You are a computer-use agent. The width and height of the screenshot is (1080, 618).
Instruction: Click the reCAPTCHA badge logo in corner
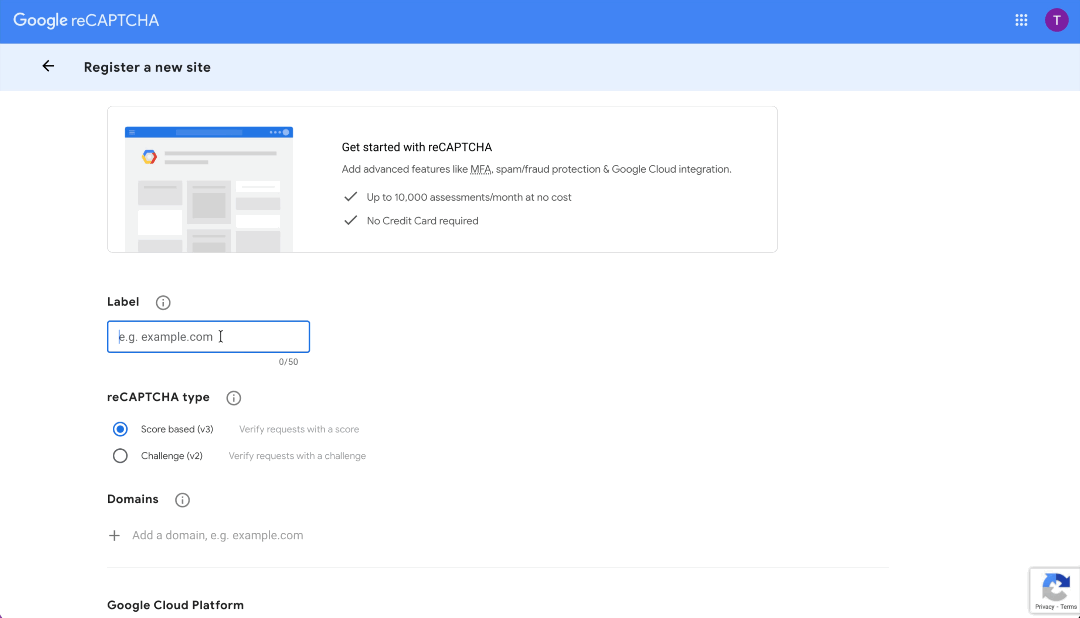(1056, 585)
